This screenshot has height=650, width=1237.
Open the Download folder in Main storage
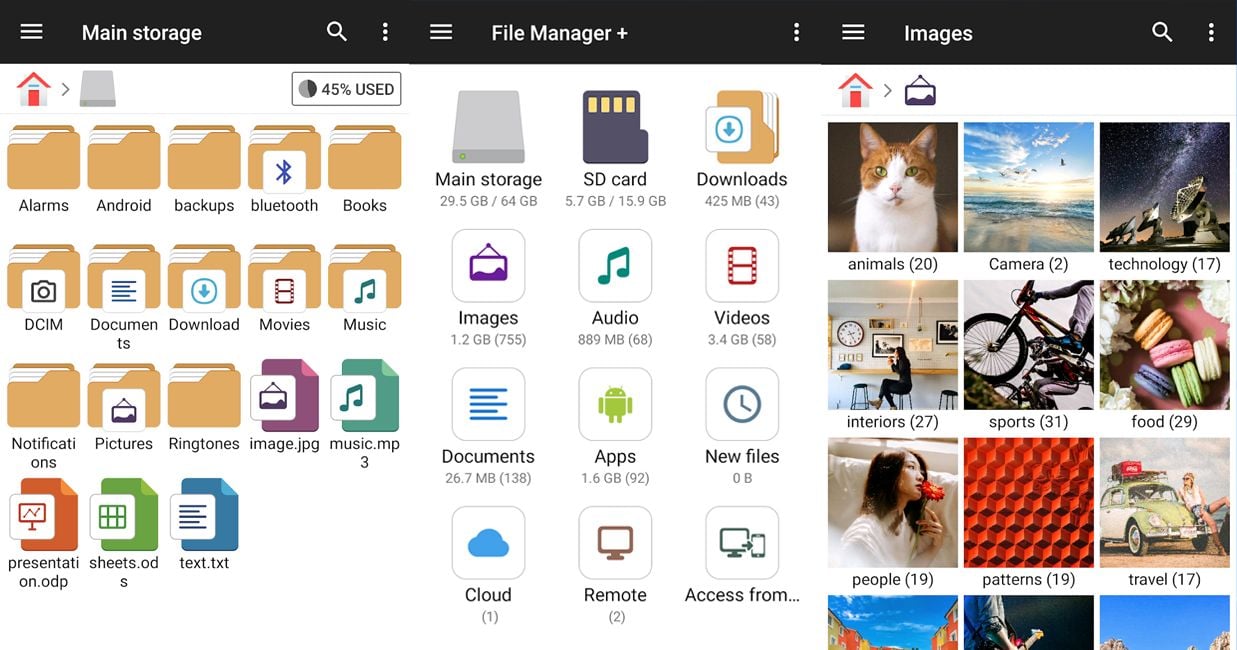click(x=204, y=288)
